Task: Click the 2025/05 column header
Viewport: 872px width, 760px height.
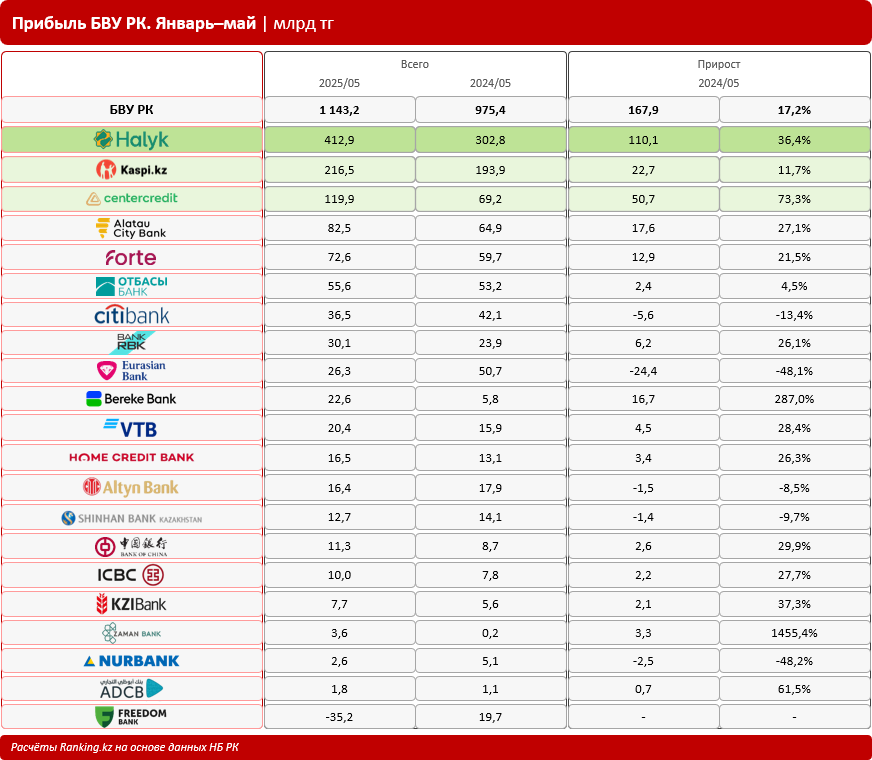Action: tap(339, 83)
